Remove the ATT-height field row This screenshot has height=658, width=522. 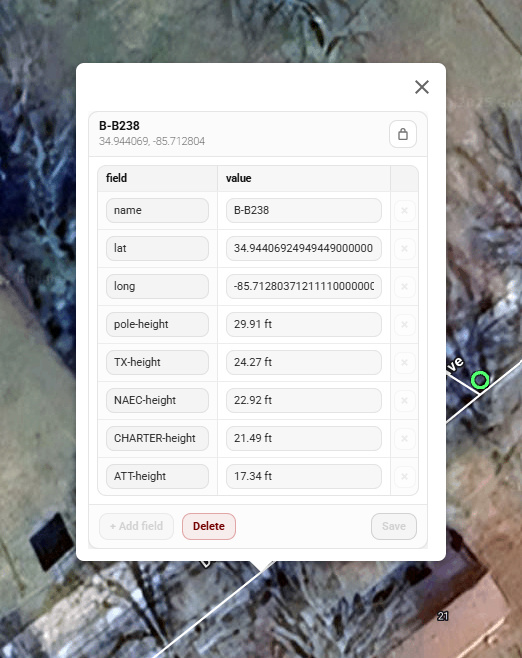point(405,476)
